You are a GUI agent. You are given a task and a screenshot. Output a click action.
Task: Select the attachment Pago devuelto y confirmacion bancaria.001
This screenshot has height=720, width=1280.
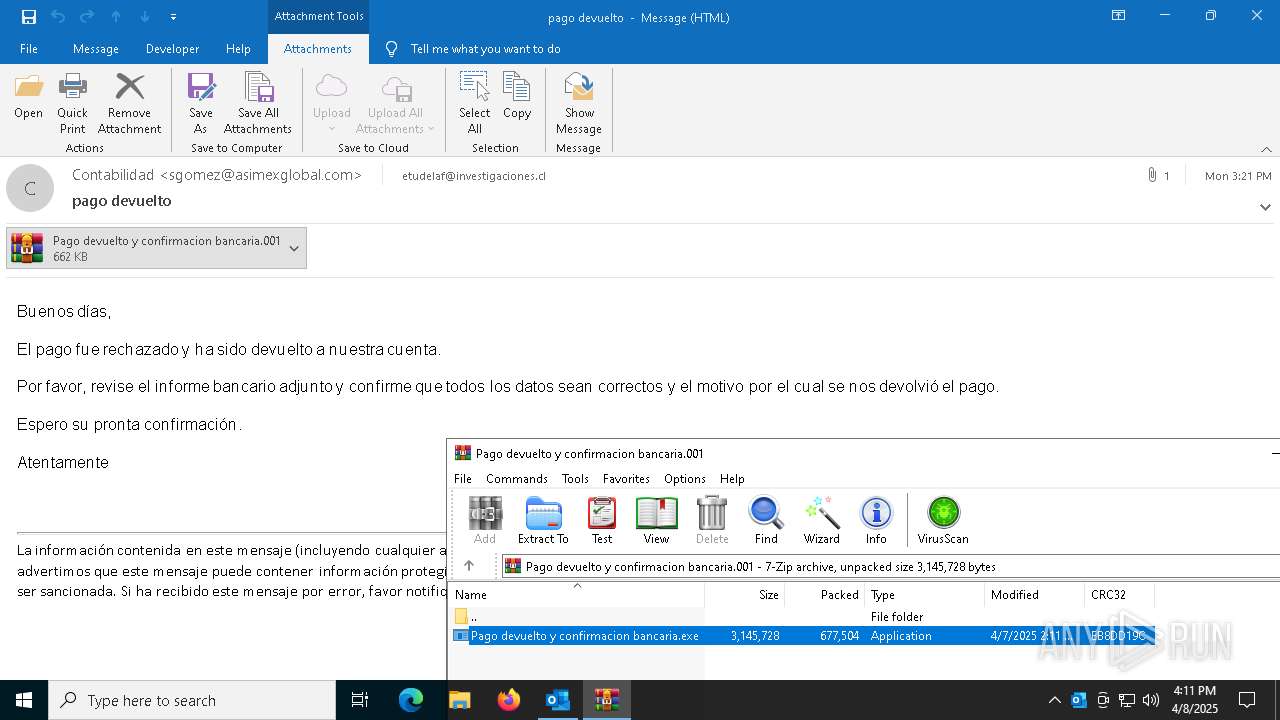156,248
